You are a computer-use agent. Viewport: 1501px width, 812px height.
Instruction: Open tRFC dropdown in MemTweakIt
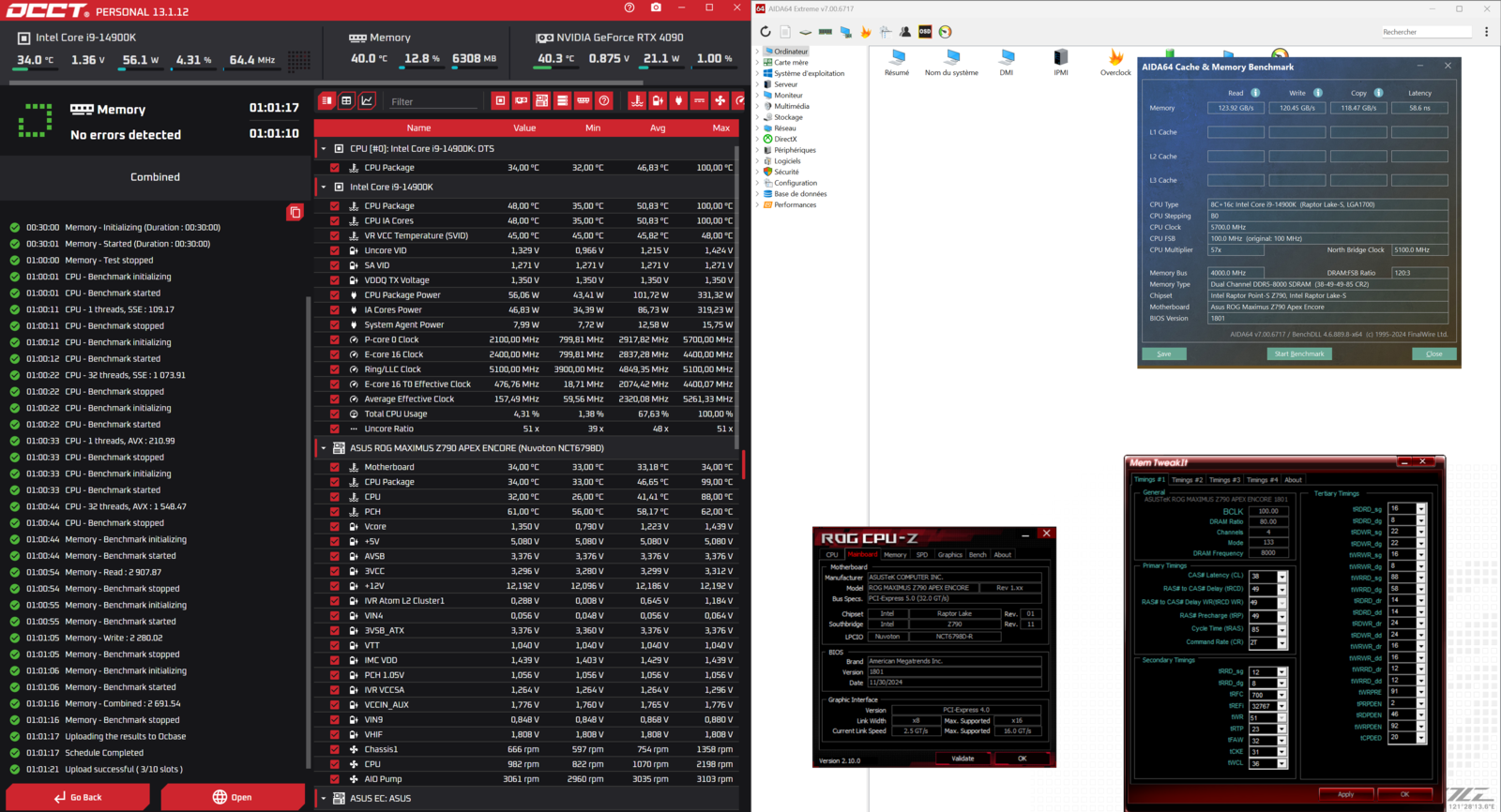click(1282, 695)
